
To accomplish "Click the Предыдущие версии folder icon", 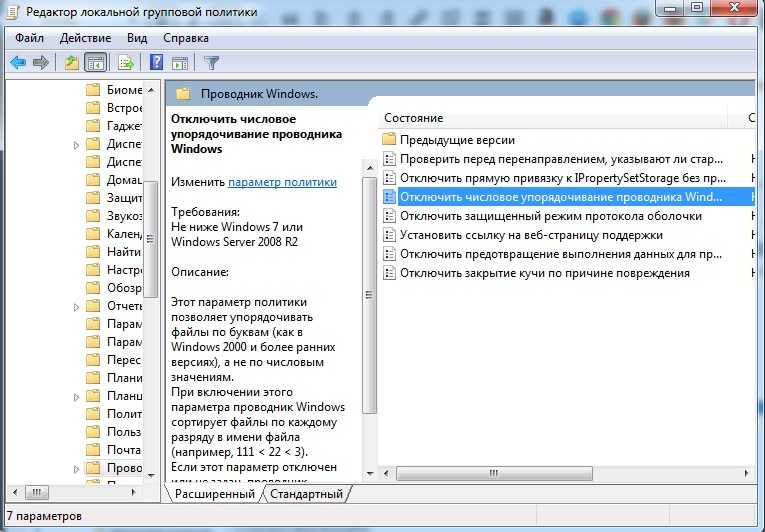I will pos(389,140).
